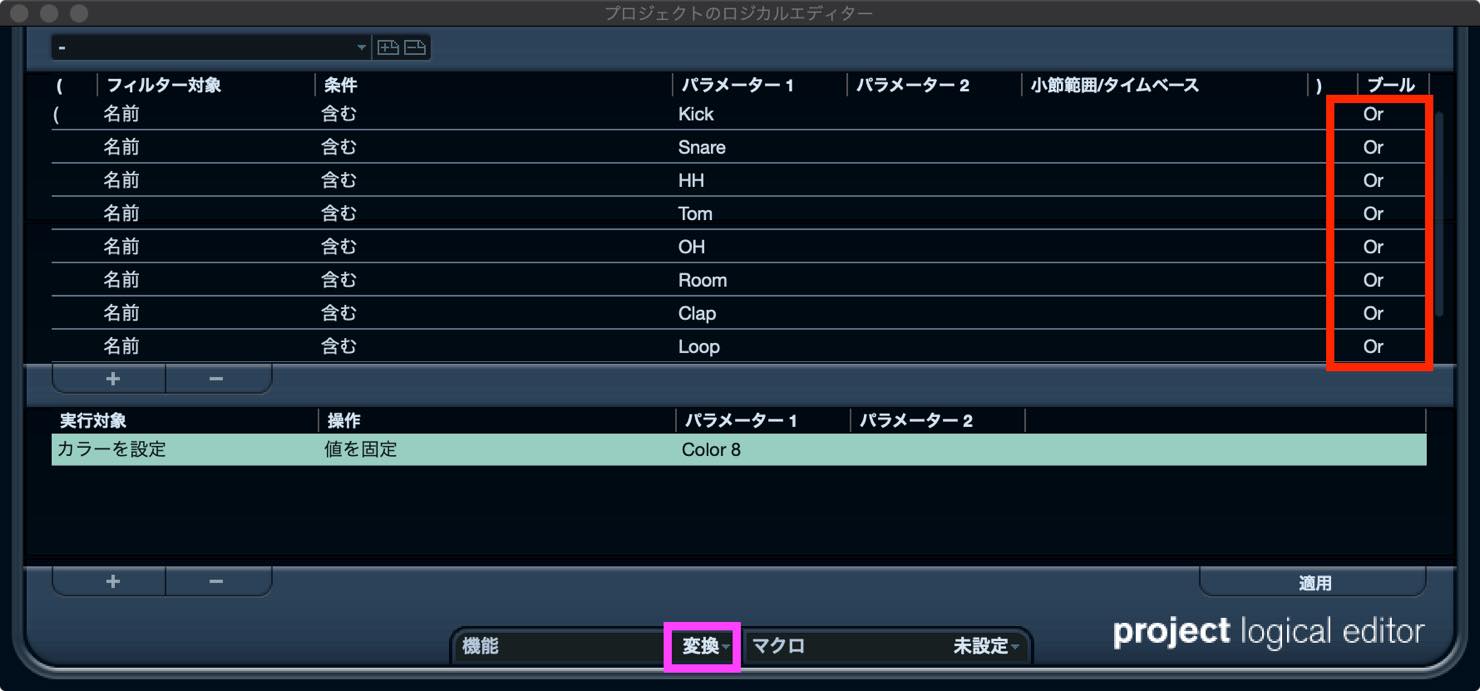Image resolution: width=1480 pixels, height=691 pixels.
Task: Select the Tom parameter cell
Action: [x=695, y=213]
